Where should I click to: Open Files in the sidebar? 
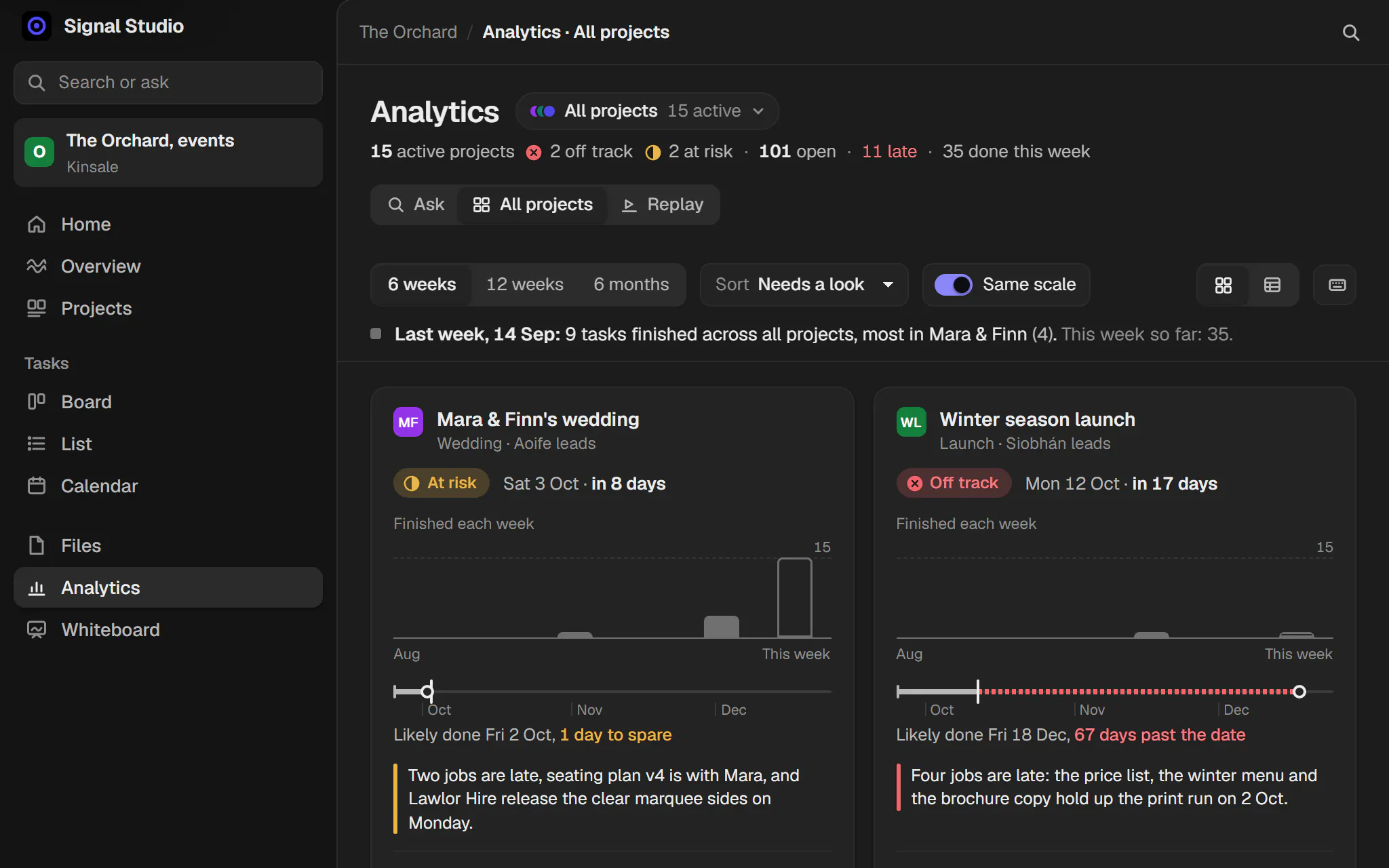[x=168, y=546]
